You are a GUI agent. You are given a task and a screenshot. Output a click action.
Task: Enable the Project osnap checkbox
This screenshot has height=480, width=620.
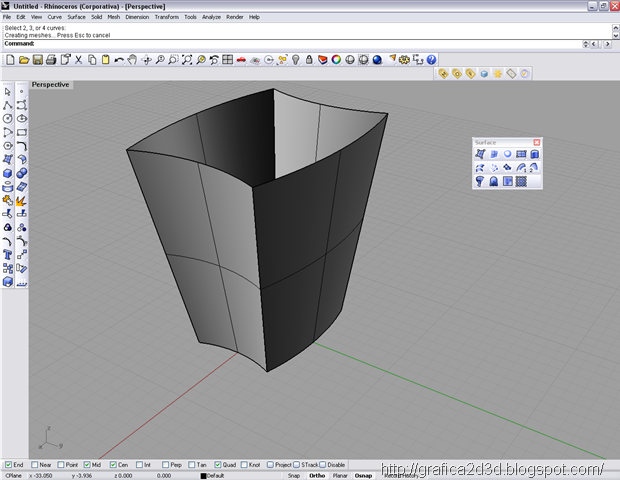tap(270, 465)
